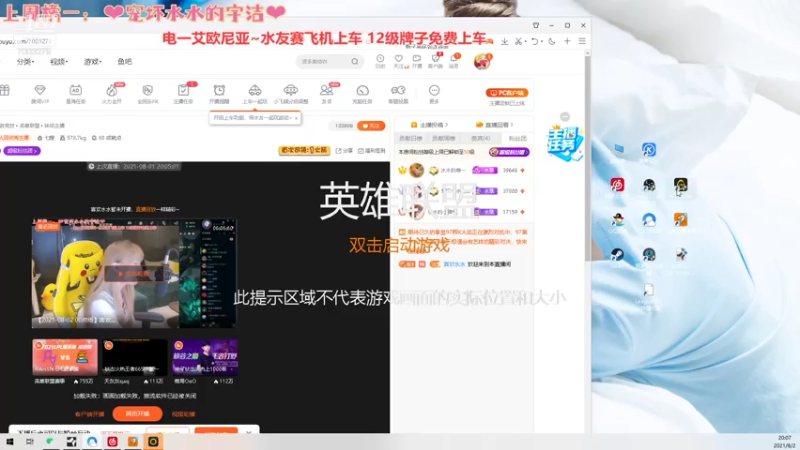800x450 pixels.
Task: Open the 主播任务 floating badge
Action: click(x=564, y=142)
